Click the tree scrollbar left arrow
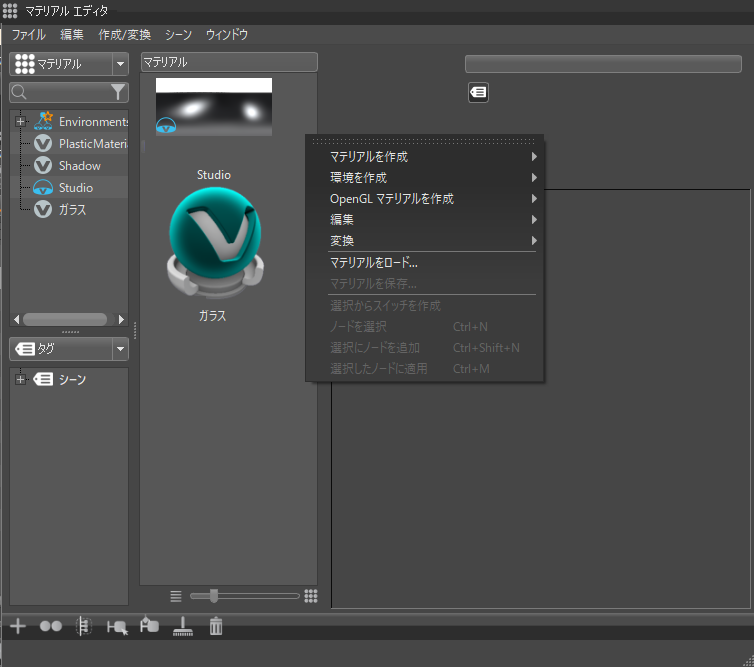This screenshot has height=667, width=754. coord(16,319)
